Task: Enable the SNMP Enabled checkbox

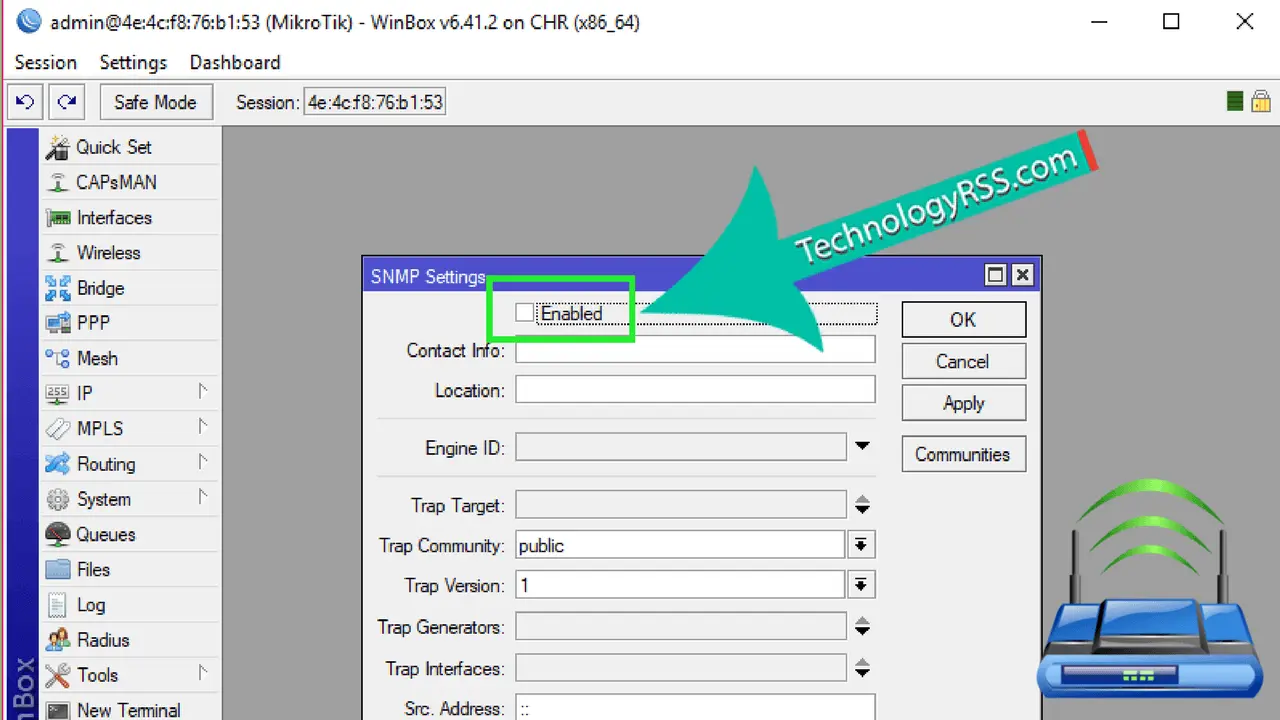Action: pos(525,313)
